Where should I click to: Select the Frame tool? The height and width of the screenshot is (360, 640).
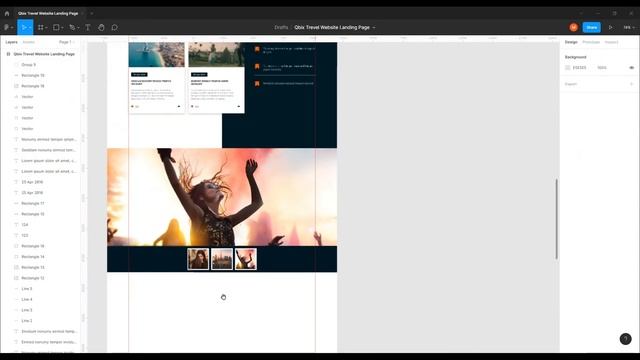click(x=40, y=27)
